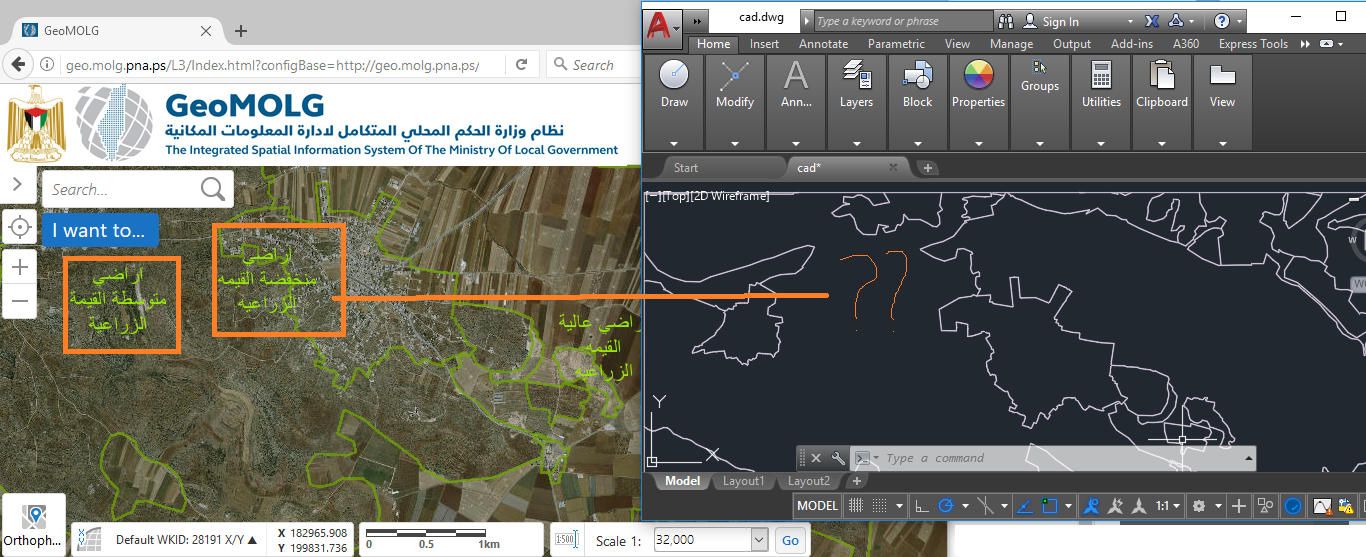Screen dimensions: 1366x557
Task: Open the annotation scale 1:1 dropdown
Action: [x=1167, y=506]
